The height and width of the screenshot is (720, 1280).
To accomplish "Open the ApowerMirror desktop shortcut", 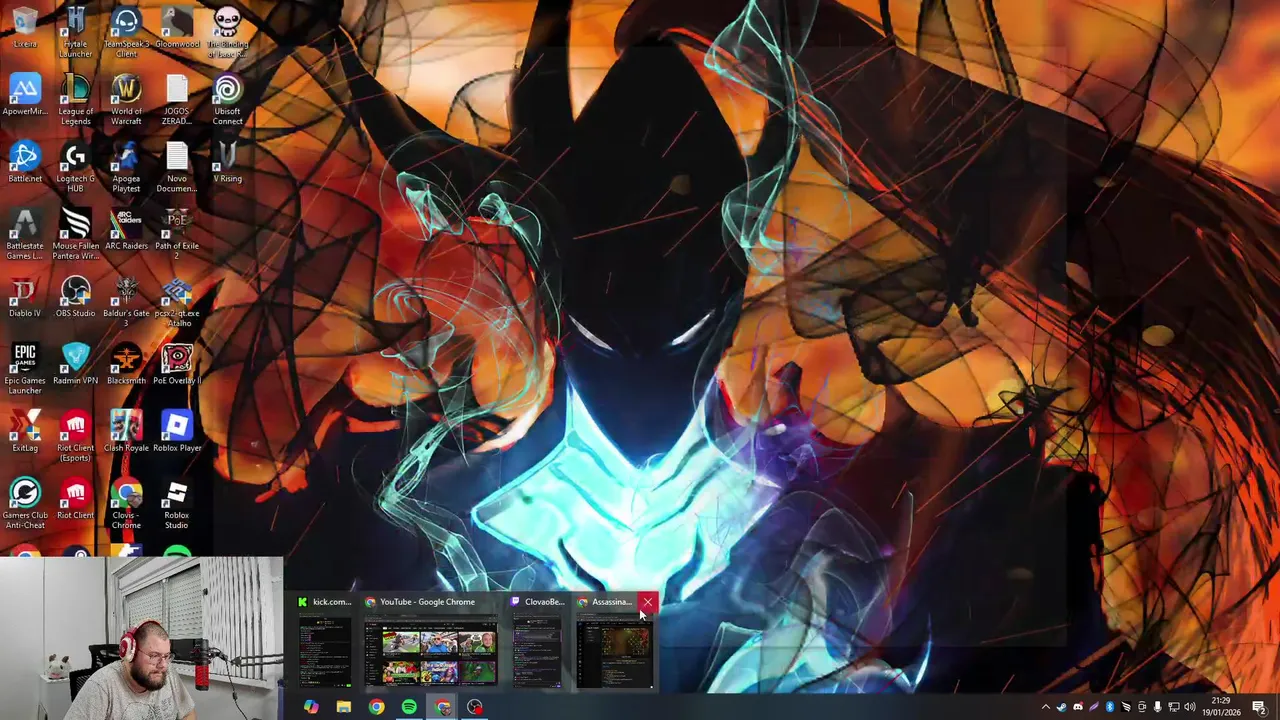I will tap(25, 95).
